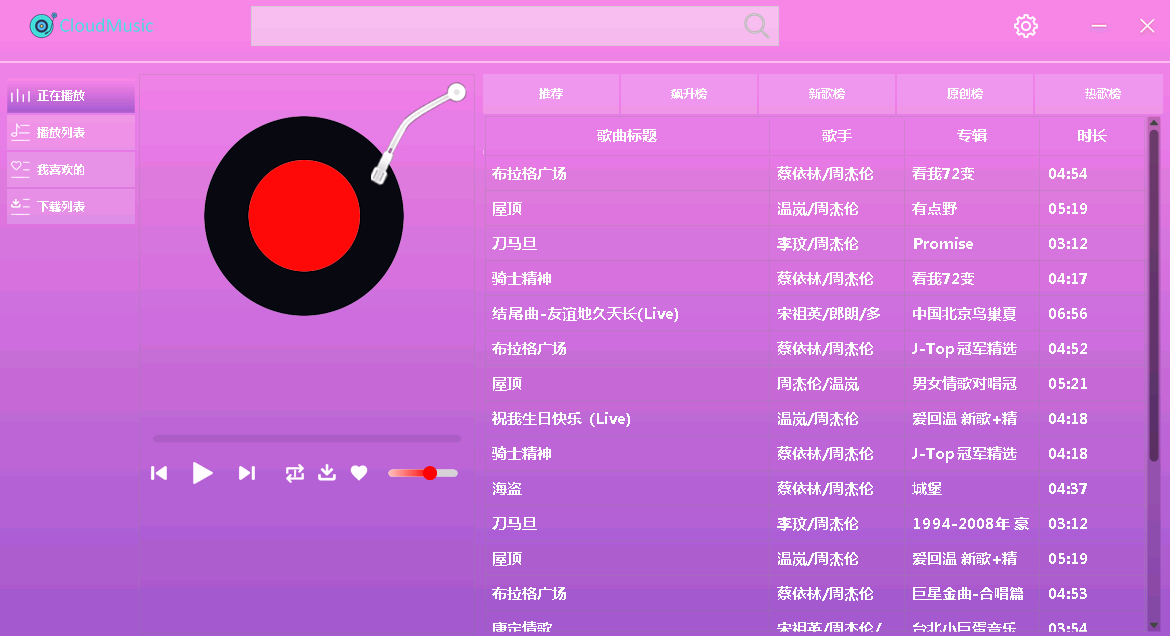
Task: Click the search magnifier icon
Action: point(756,25)
